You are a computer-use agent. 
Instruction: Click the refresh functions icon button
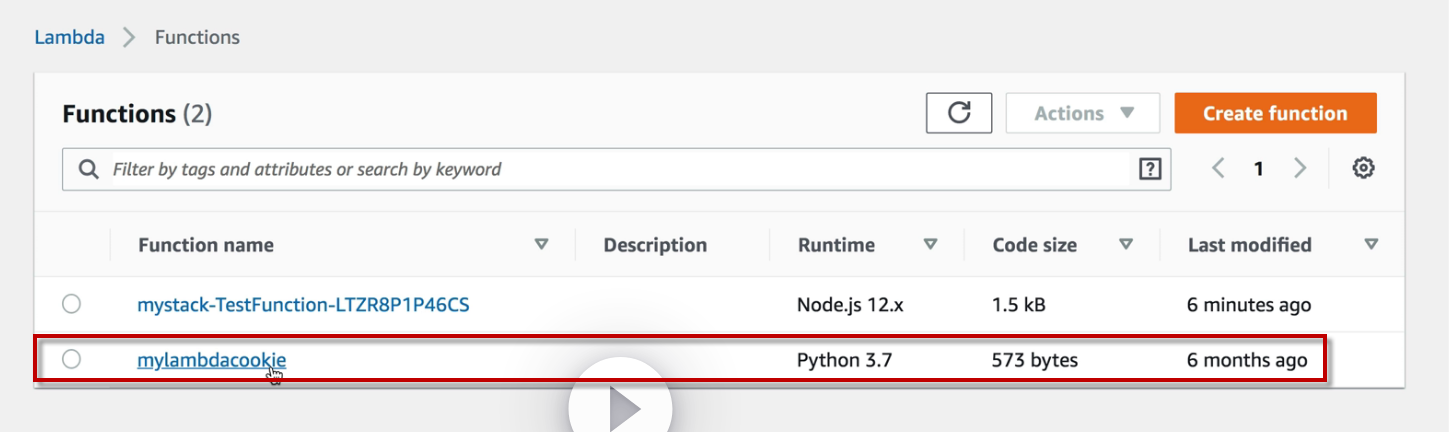point(959,113)
